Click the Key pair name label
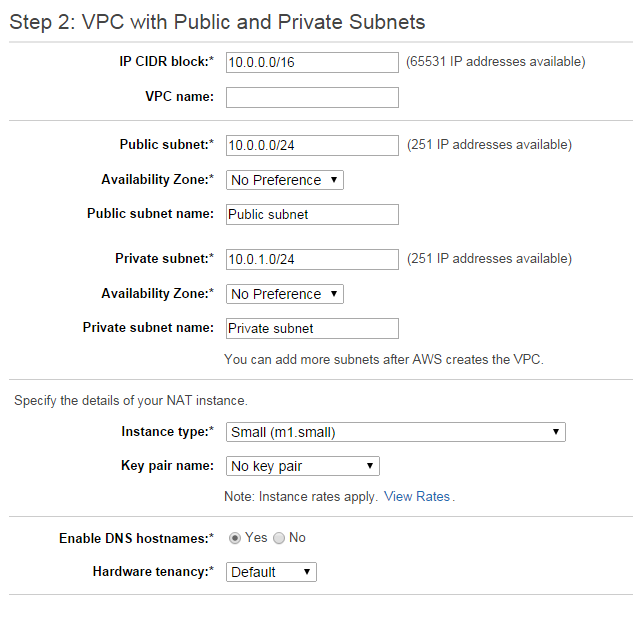This screenshot has height=619, width=633. click(166, 466)
